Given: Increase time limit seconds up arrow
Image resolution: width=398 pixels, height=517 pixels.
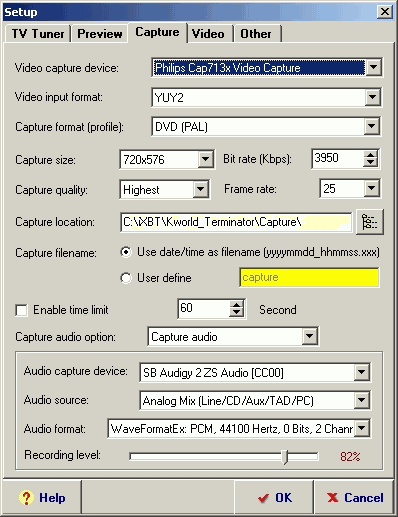Looking at the screenshot, I should click(236, 305).
